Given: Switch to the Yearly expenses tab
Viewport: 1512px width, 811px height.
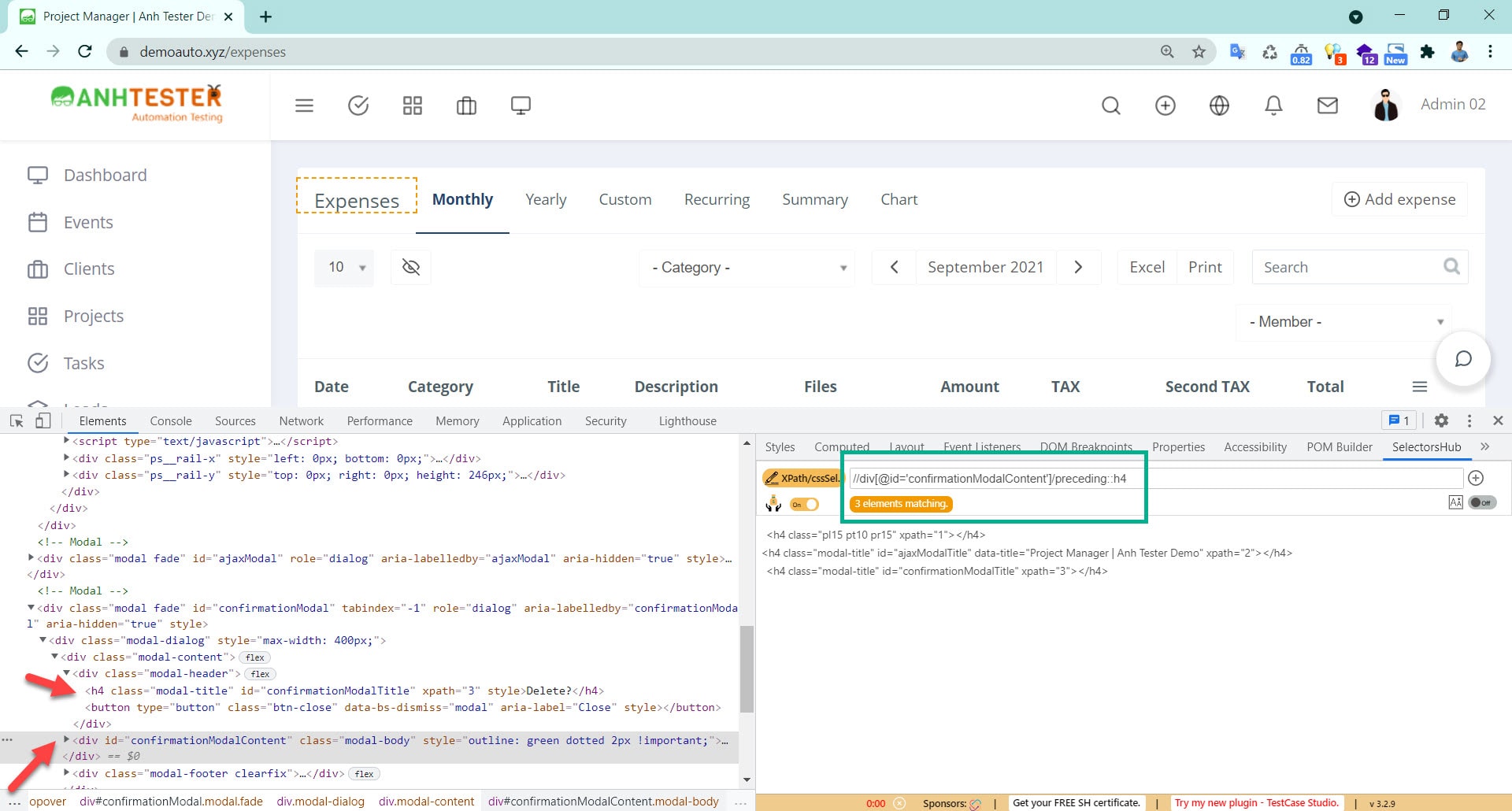Looking at the screenshot, I should [x=546, y=200].
